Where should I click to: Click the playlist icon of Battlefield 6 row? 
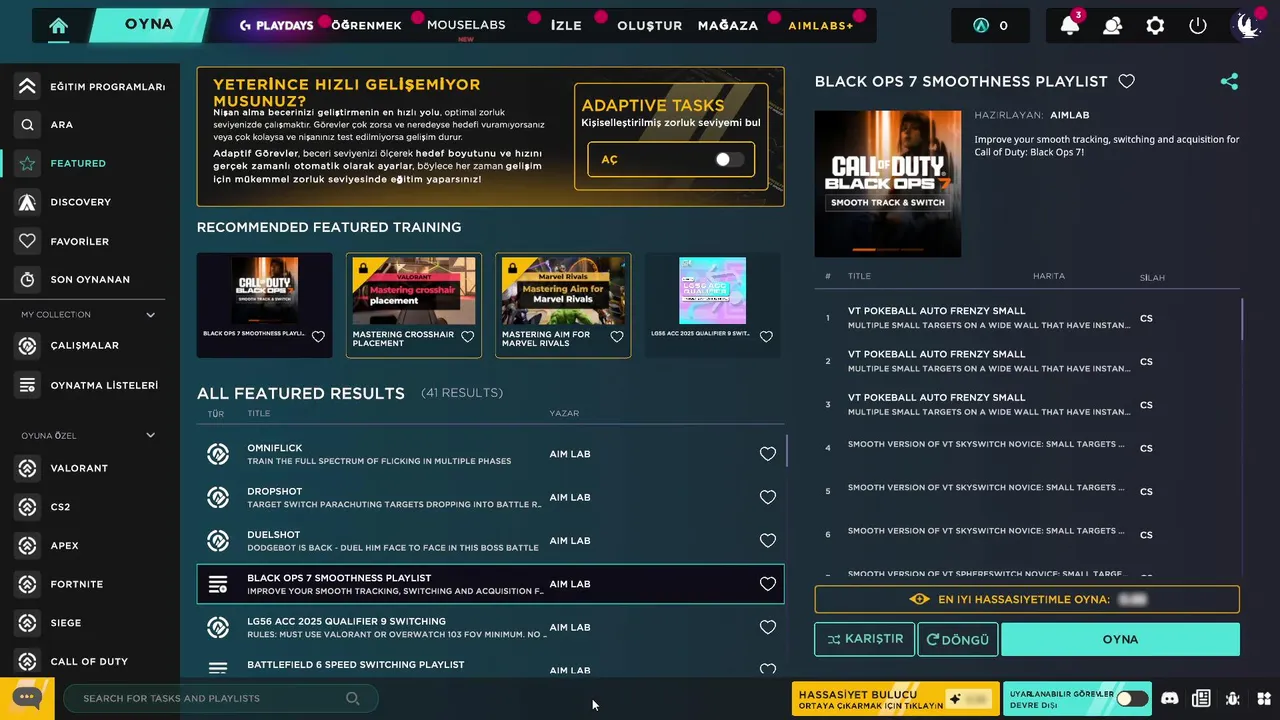[218, 667]
